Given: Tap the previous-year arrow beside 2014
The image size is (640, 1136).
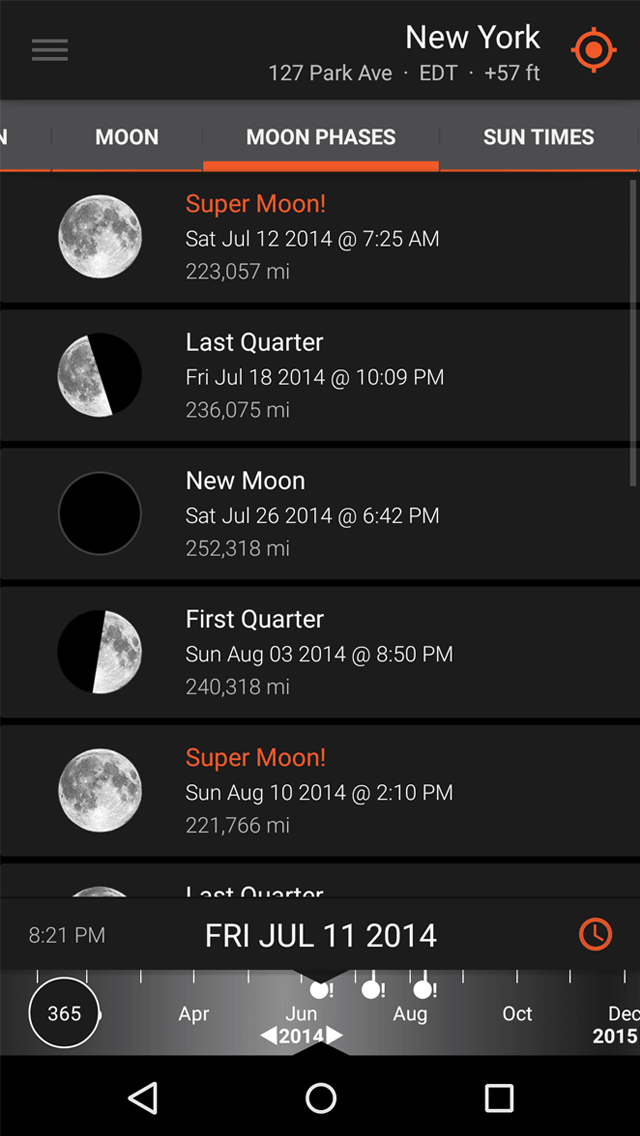Looking at the screenshot, I should [x=271, y=1036].
